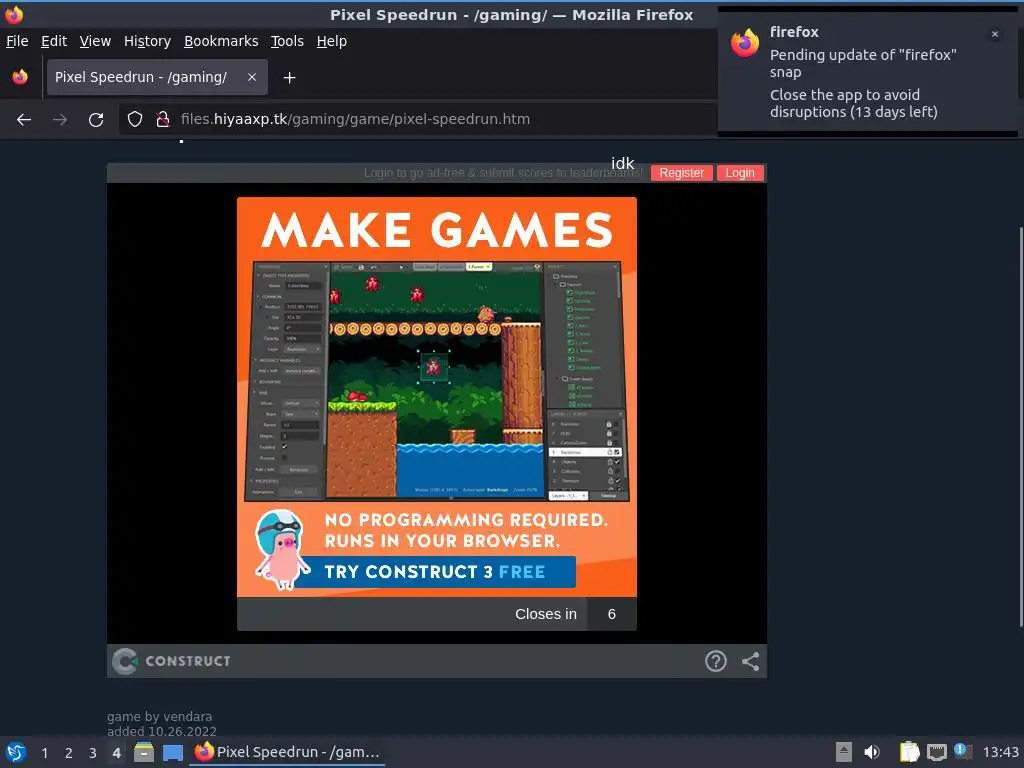Click the Register button
Screen dimensions: 1024x768
click(681, 172)
